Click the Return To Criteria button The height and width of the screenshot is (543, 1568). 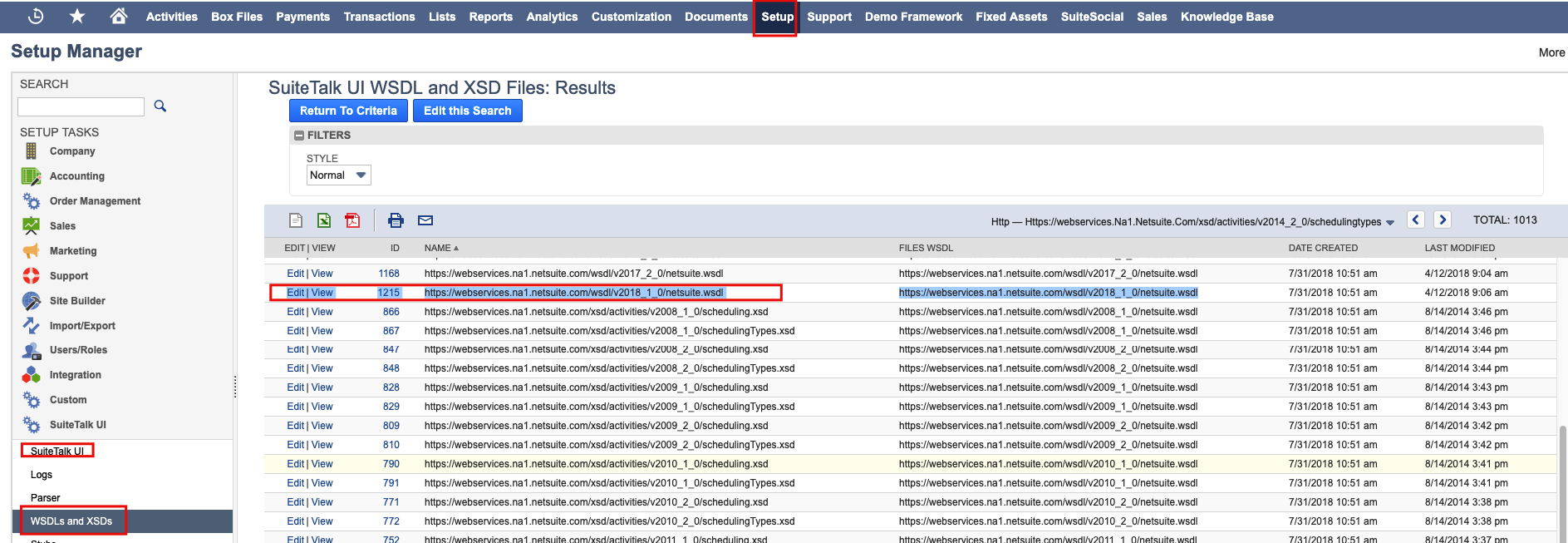pyautogui.click(x=348, y=111)
